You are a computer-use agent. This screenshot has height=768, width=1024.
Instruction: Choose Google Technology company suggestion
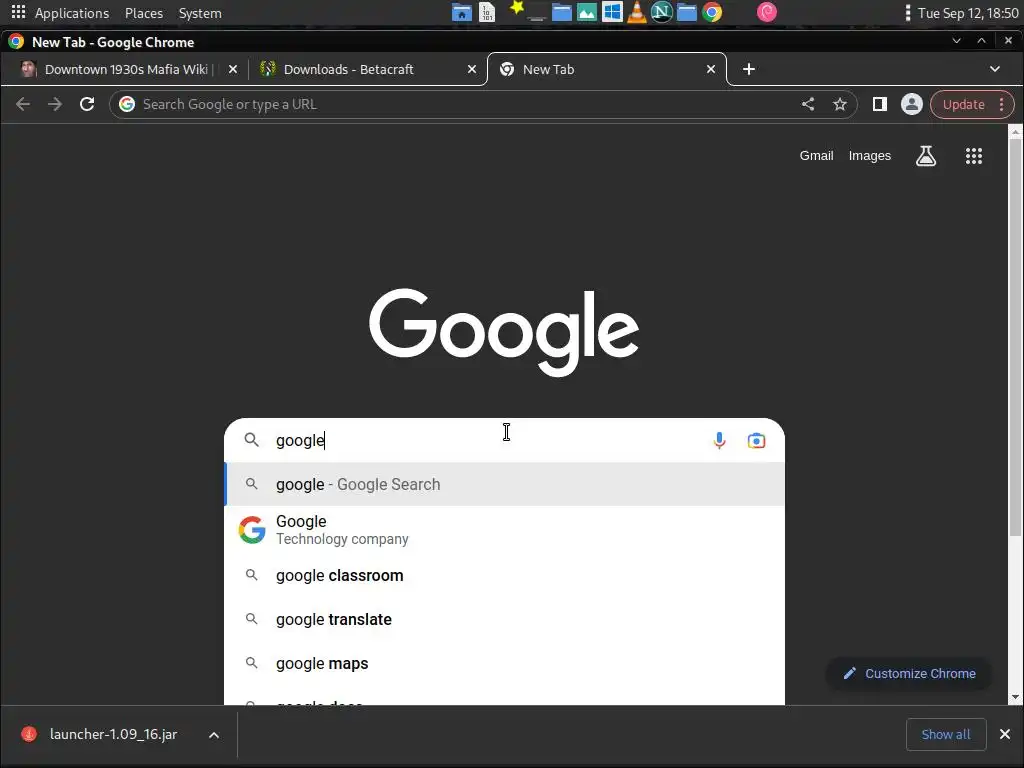[x=504, y=530]
